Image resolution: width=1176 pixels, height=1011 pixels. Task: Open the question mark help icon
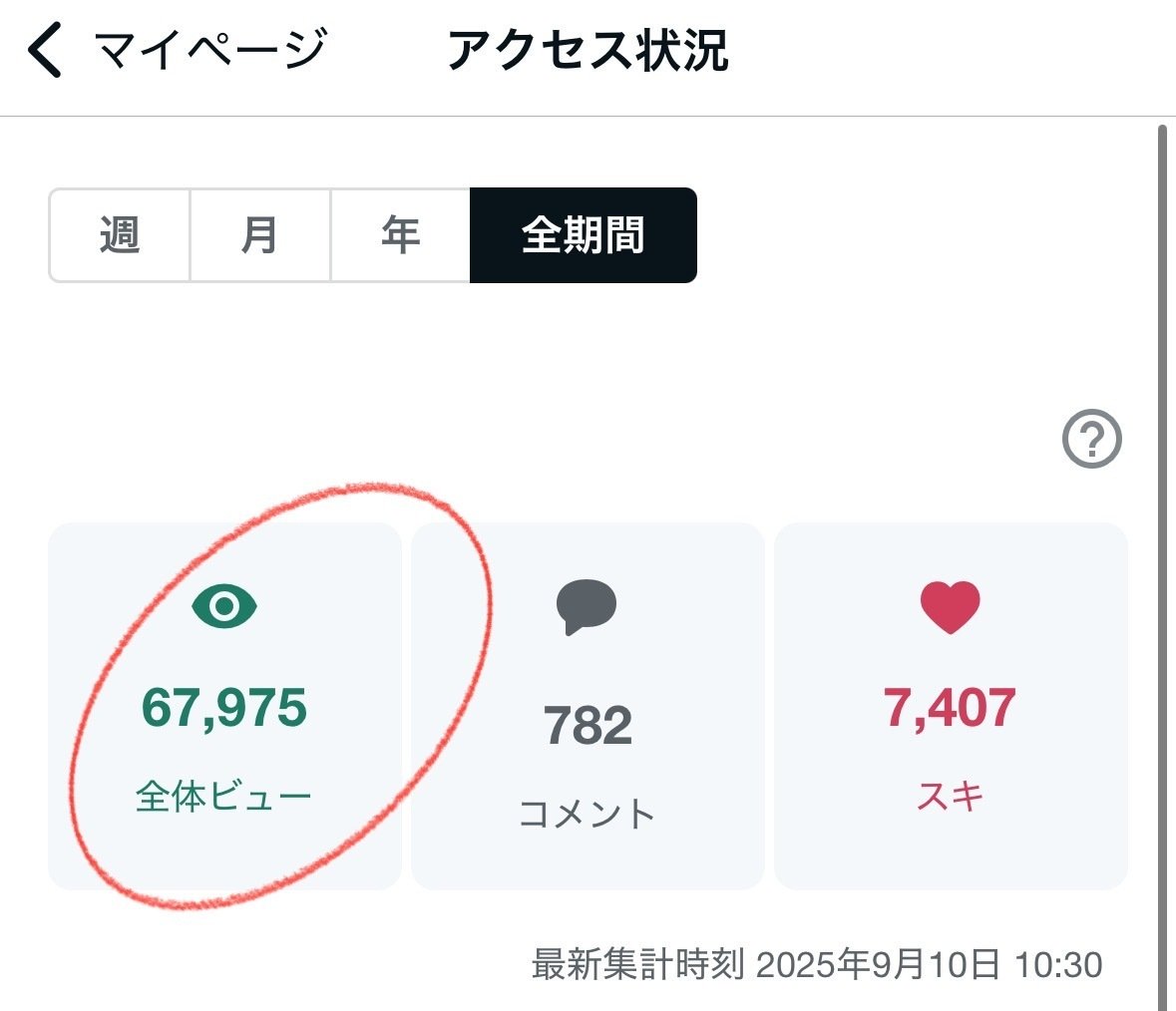tap(1091, 439)
